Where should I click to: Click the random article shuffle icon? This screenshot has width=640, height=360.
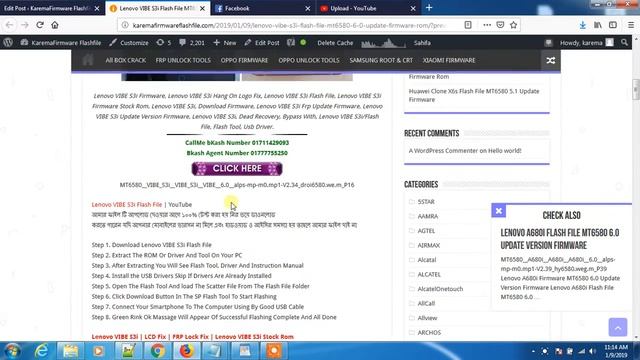coord(550,60)
